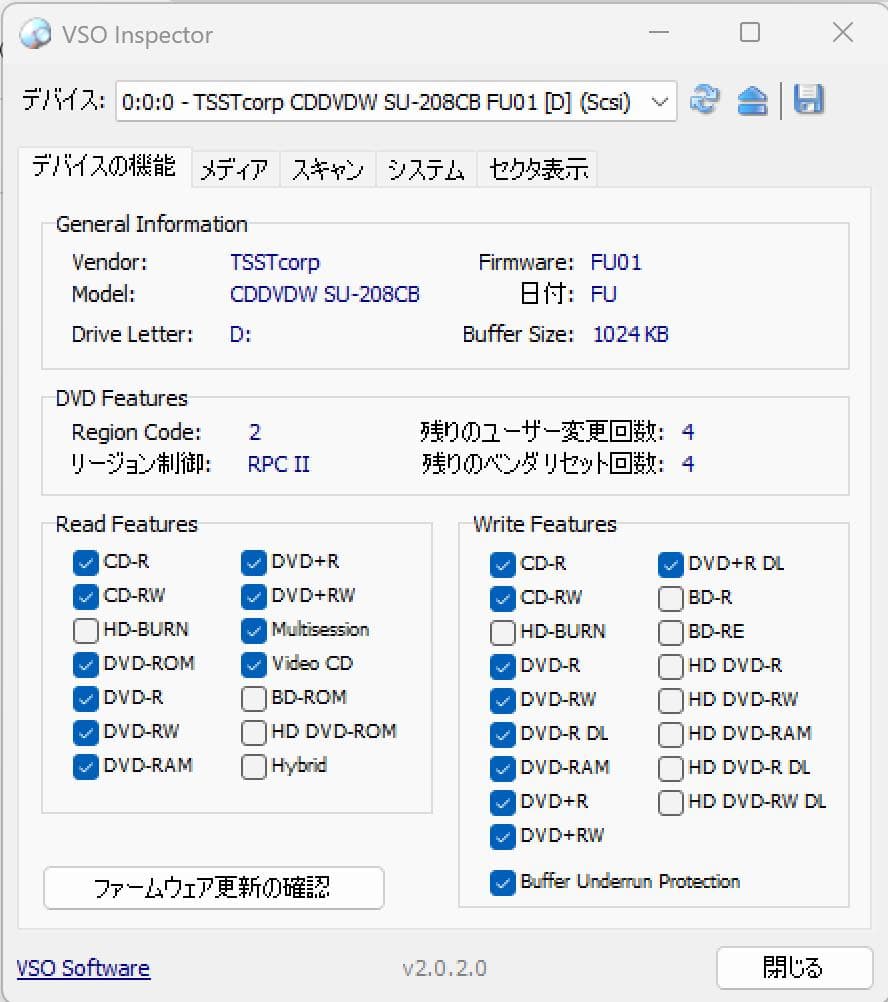Toggle HD DVD-RAM under Write Features

pyautogui.click(x=670, y=733)
